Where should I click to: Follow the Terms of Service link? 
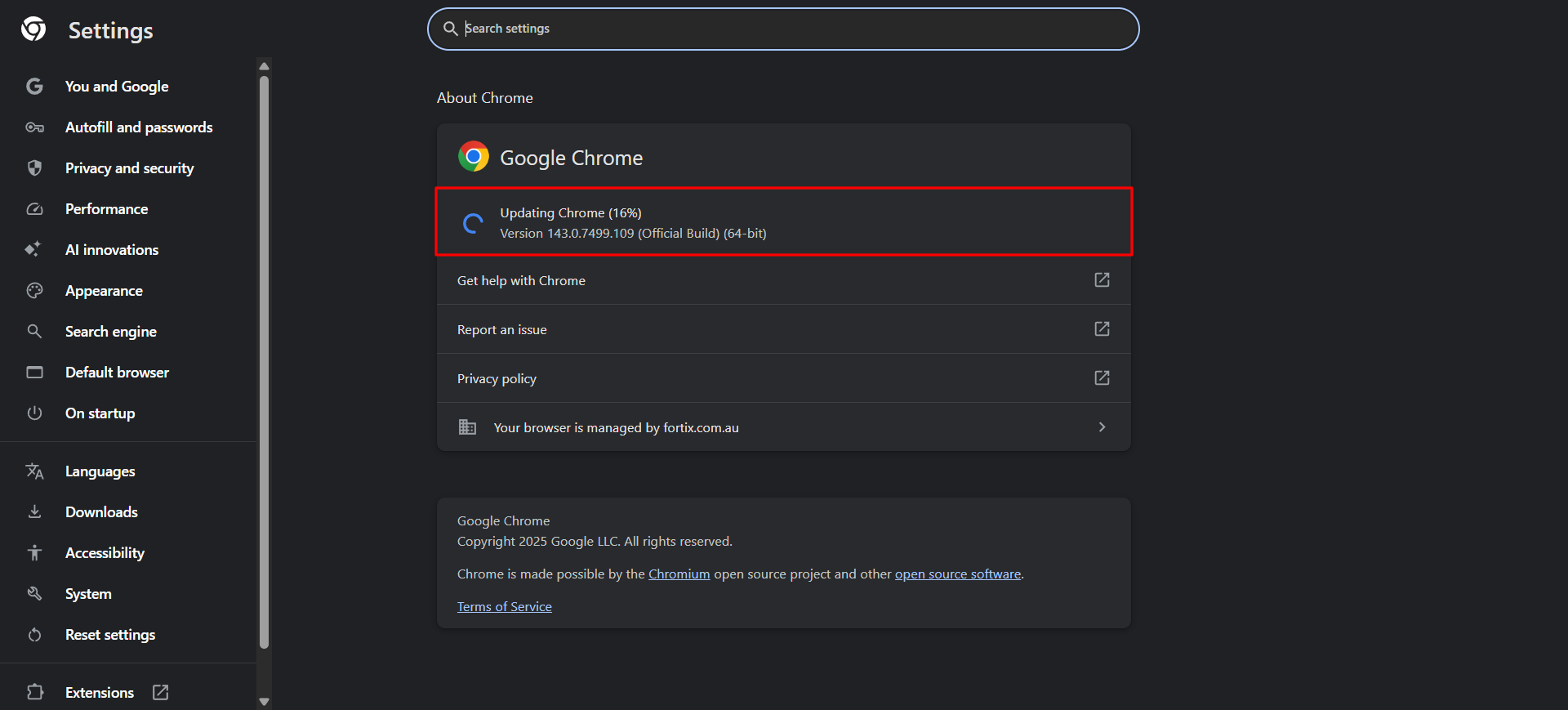tap(504, 607)
